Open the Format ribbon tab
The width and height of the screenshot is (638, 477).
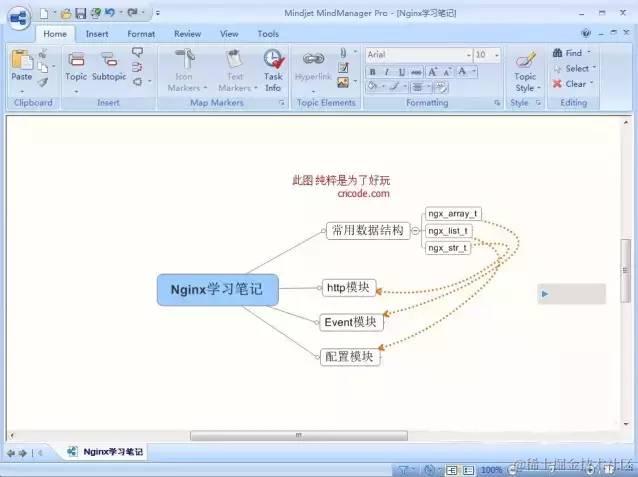click(x=141, y=34)
